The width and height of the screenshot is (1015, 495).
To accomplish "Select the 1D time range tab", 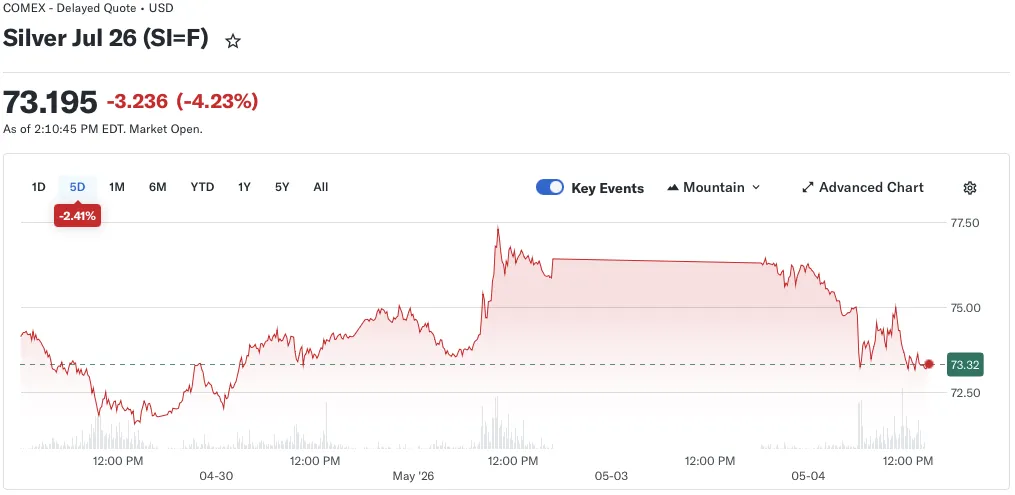I will tap(38, 187).
